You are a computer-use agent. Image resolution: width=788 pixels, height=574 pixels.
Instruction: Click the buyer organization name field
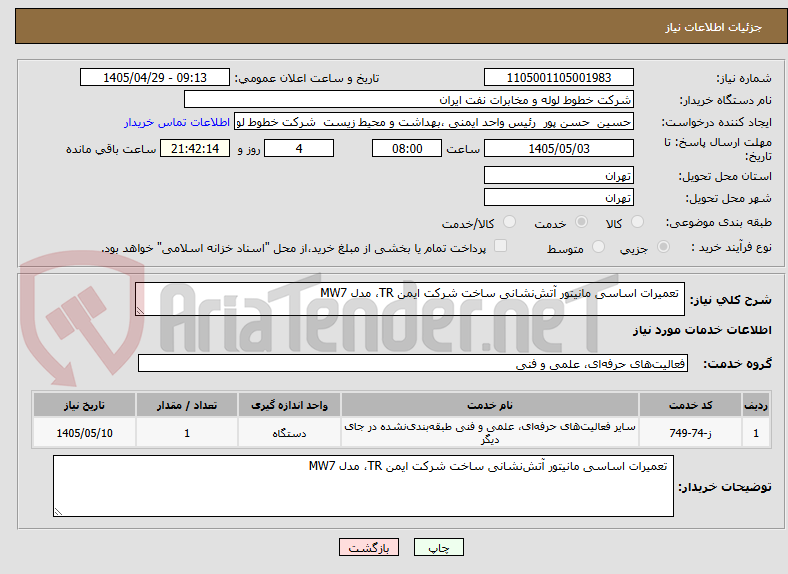409,100
